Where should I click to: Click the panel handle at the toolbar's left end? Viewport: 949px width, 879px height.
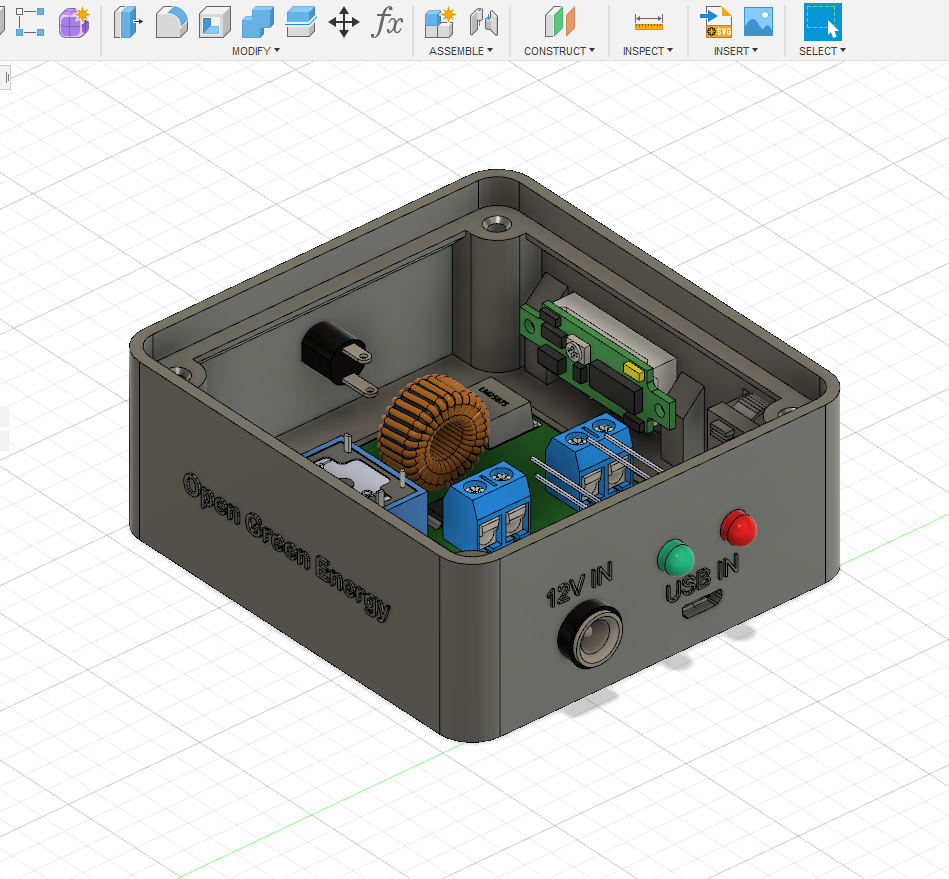click(5, 77)
